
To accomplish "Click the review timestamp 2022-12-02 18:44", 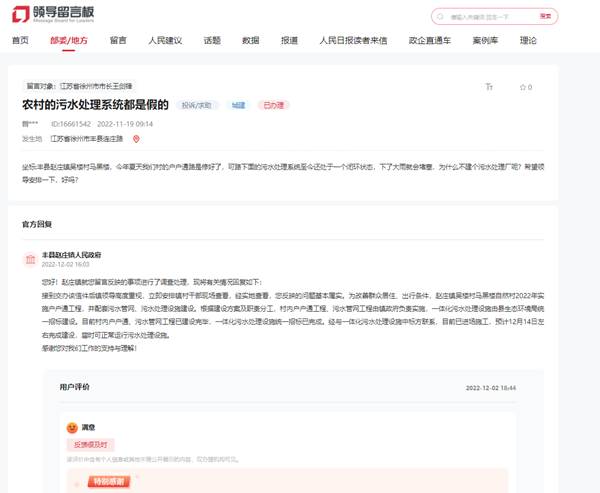I will [491, 388].
